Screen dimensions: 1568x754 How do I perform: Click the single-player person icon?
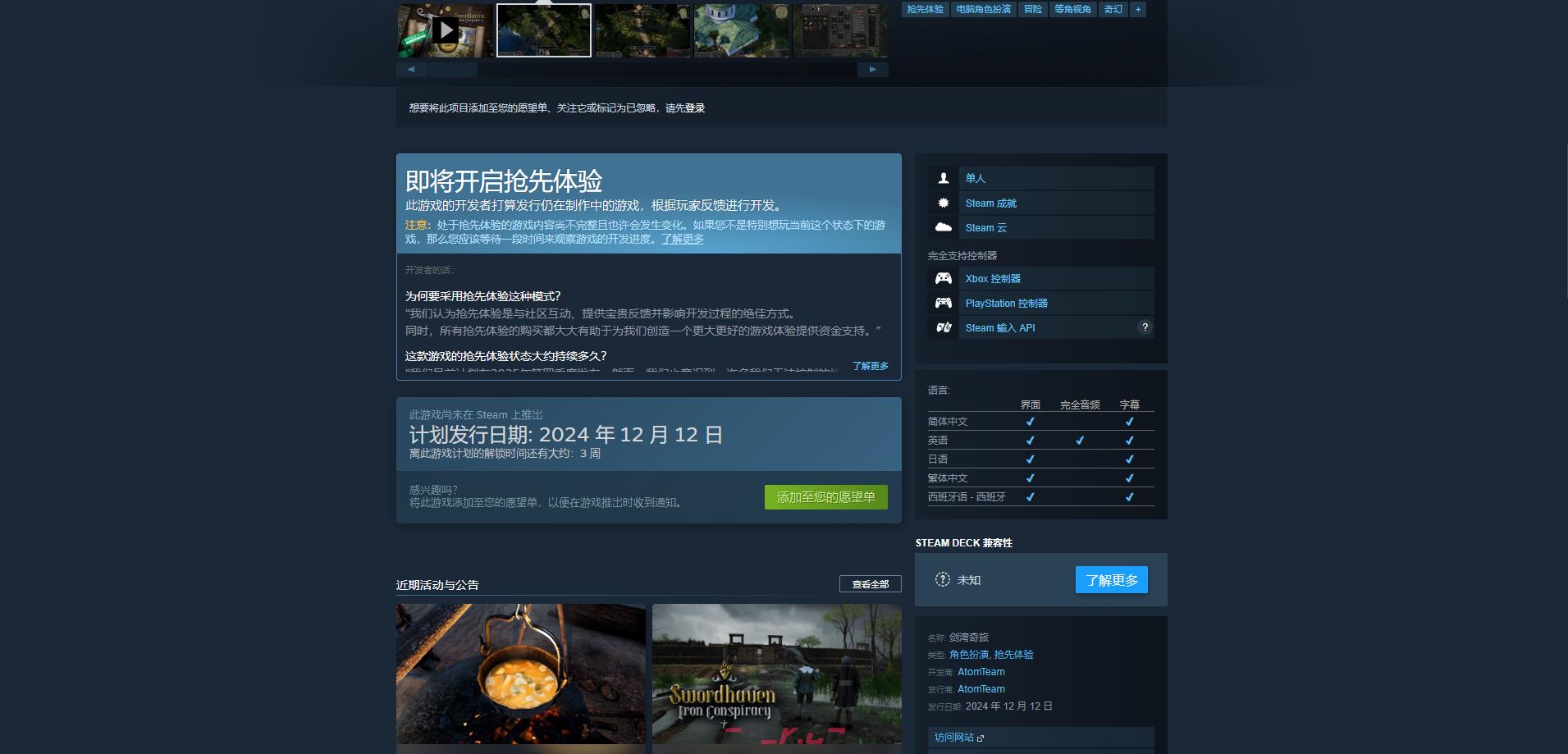coord(944,178)
